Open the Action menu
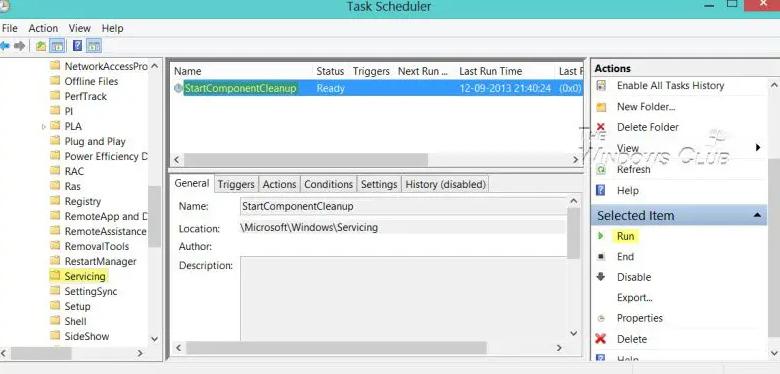Screen dimensions: 780x374 click(x=43, y=28)
